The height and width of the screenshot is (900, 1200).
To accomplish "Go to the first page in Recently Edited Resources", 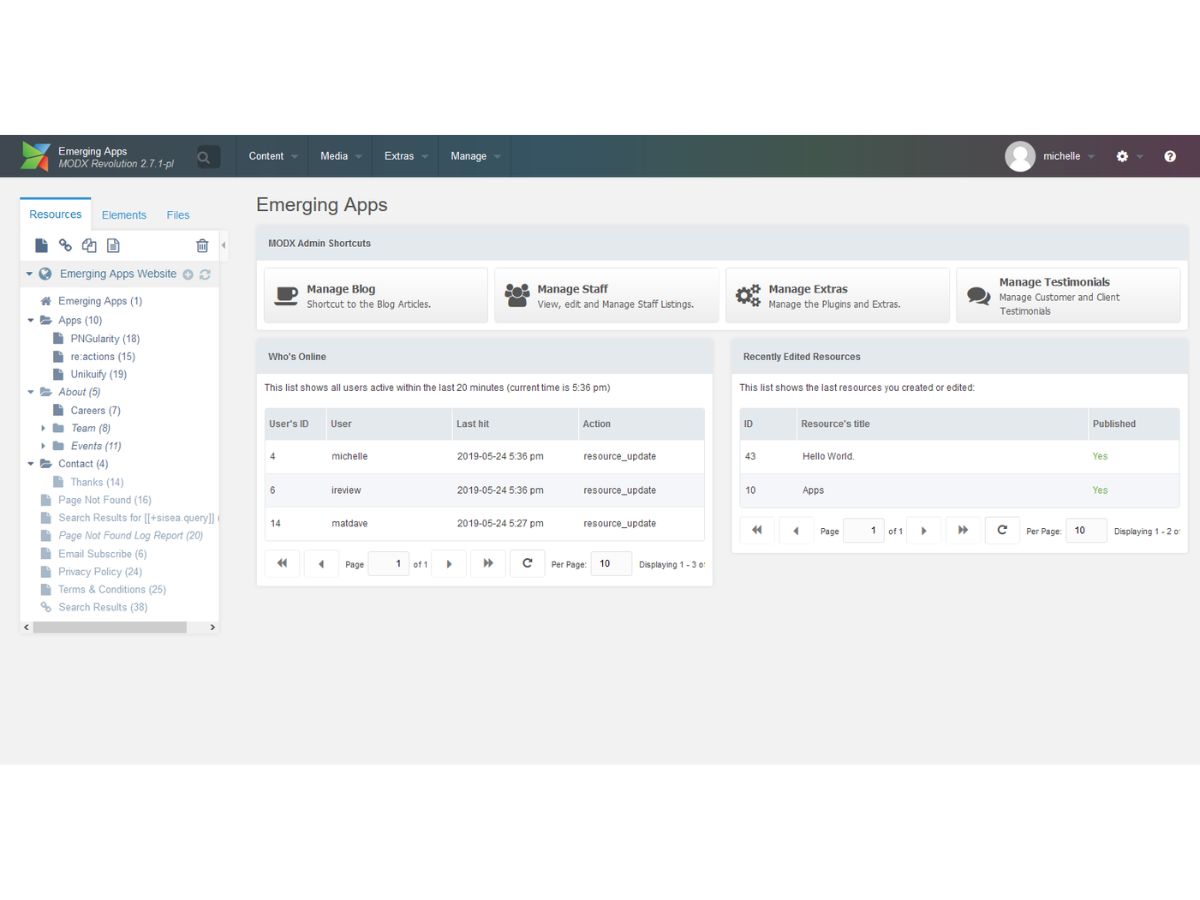I will point(757,530).
